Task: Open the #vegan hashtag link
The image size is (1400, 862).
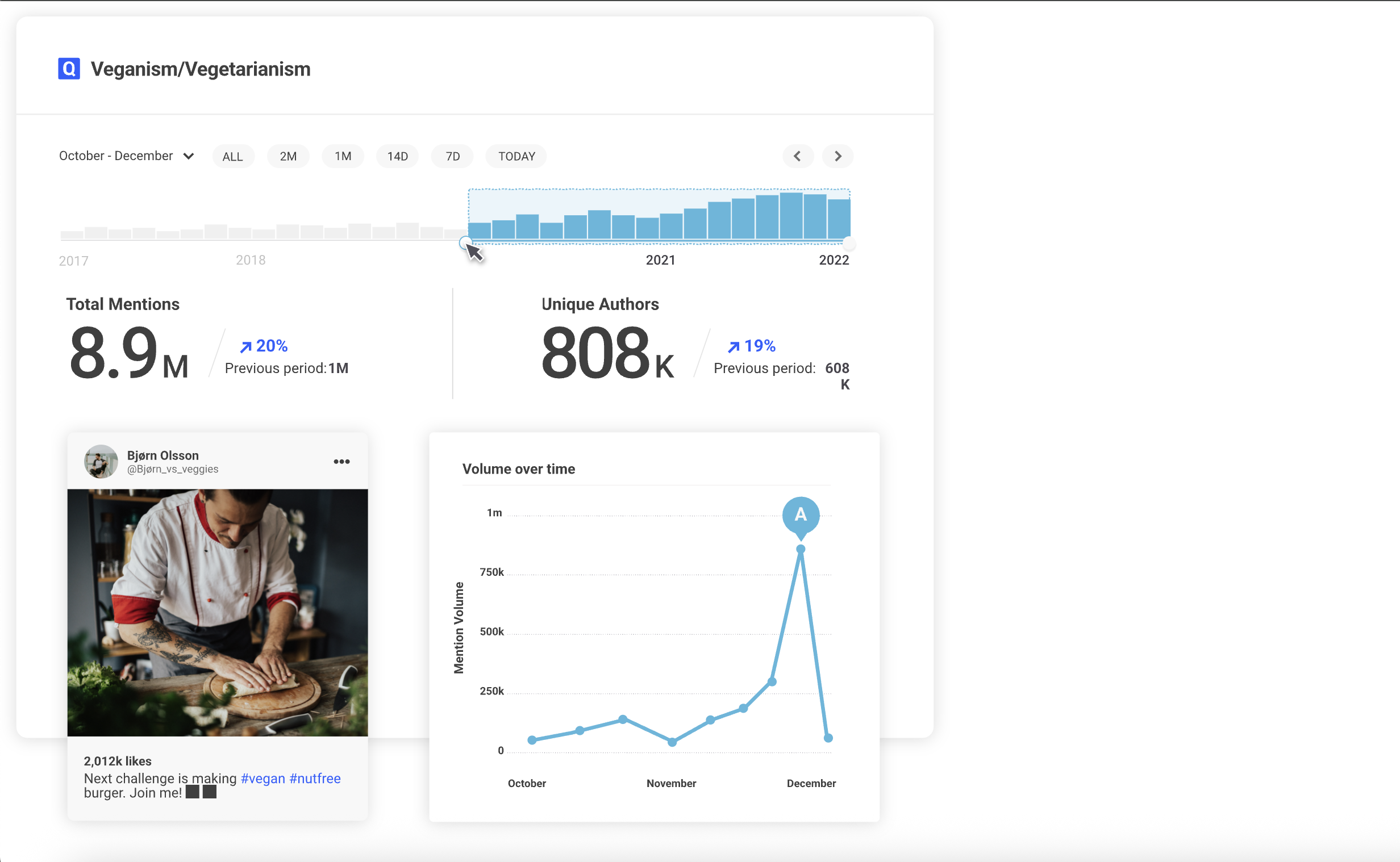Action: point(263,778)
